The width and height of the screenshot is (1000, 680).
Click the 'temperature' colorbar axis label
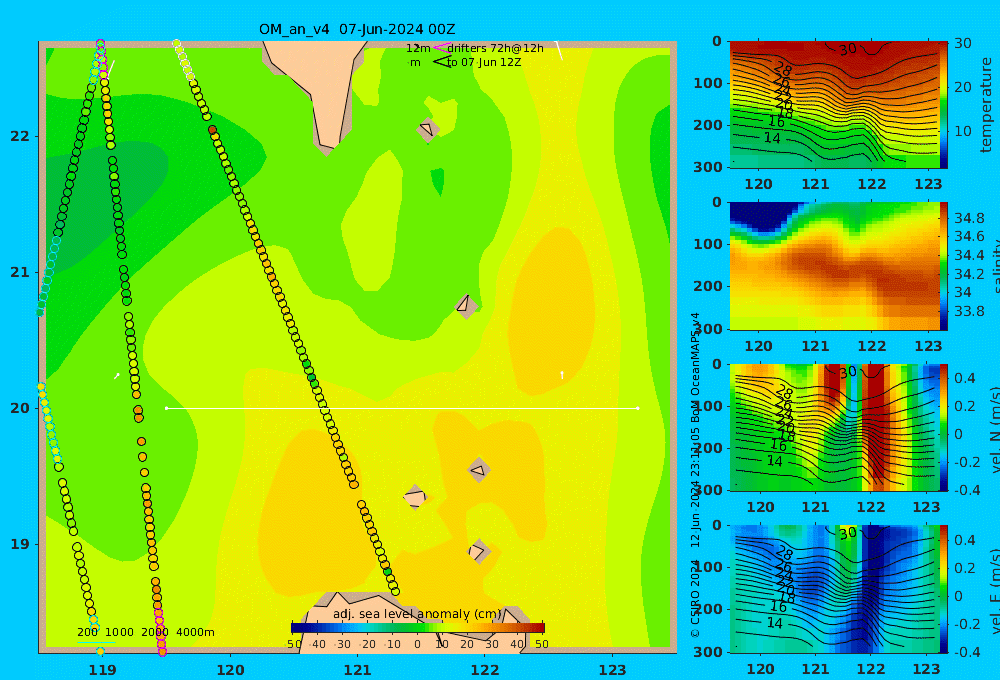(x=986, y=105)
